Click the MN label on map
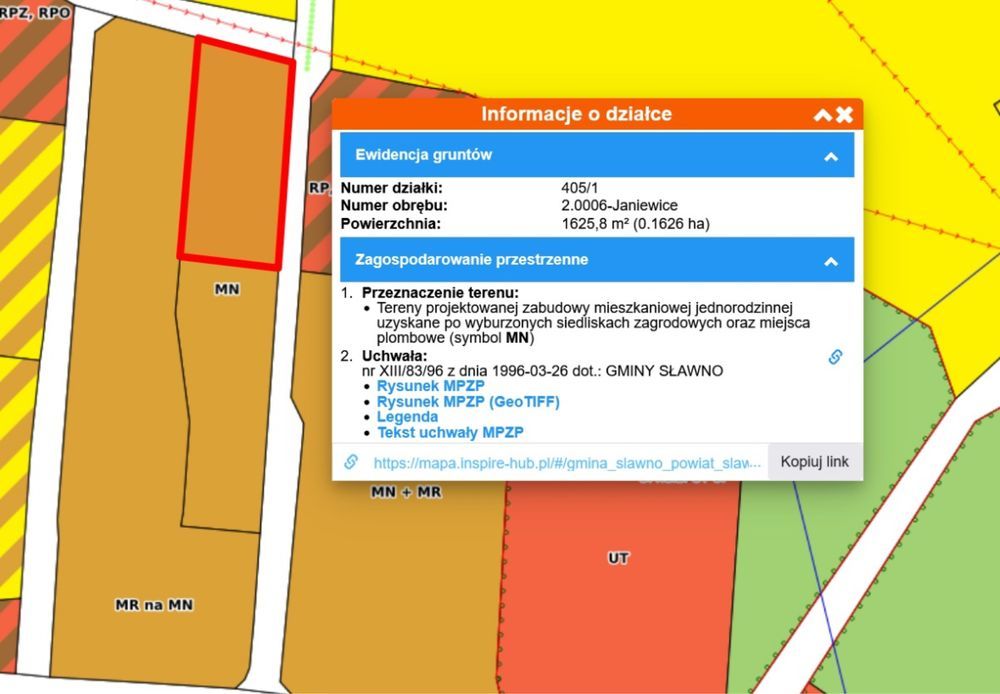Image resolution: width=1000 pixels, height=694 pixels. click(227, 290)
